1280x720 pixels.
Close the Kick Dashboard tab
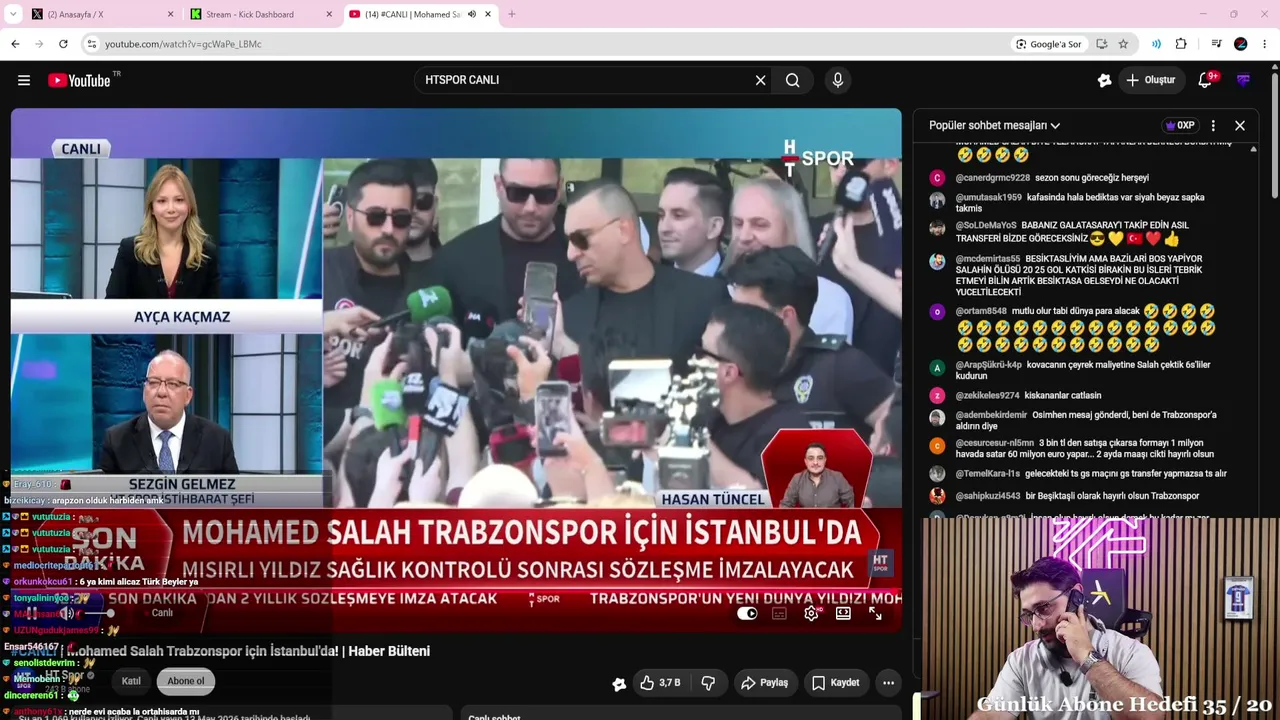coord(329,14)
